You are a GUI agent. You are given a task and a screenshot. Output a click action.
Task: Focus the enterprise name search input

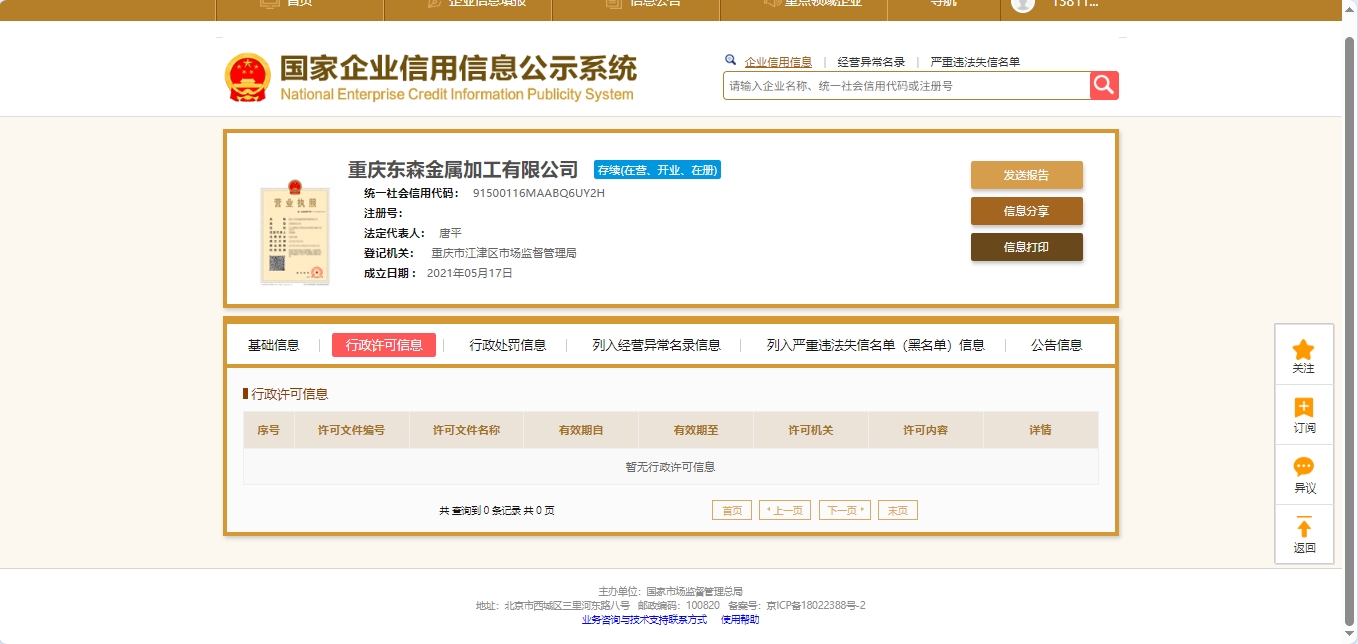pyautogui.click(x=906, y=86)
